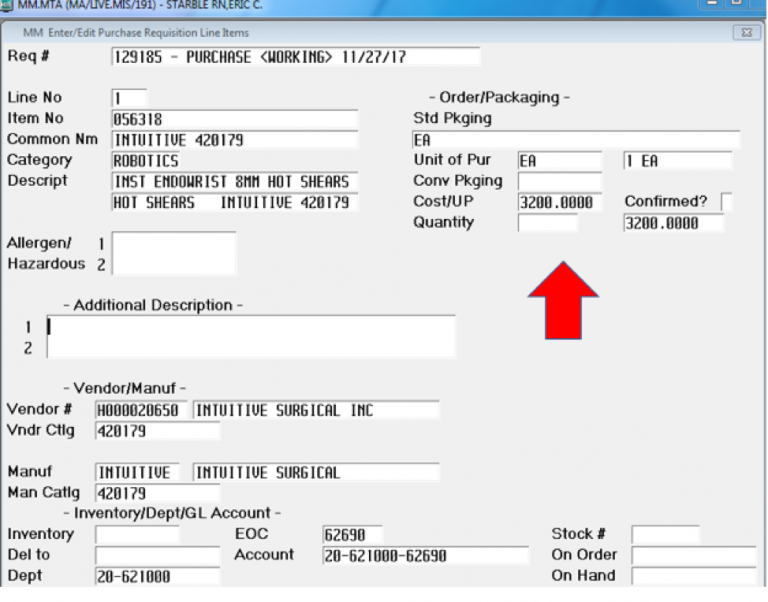Click the 1 EA packaging field

click(678, 161)
